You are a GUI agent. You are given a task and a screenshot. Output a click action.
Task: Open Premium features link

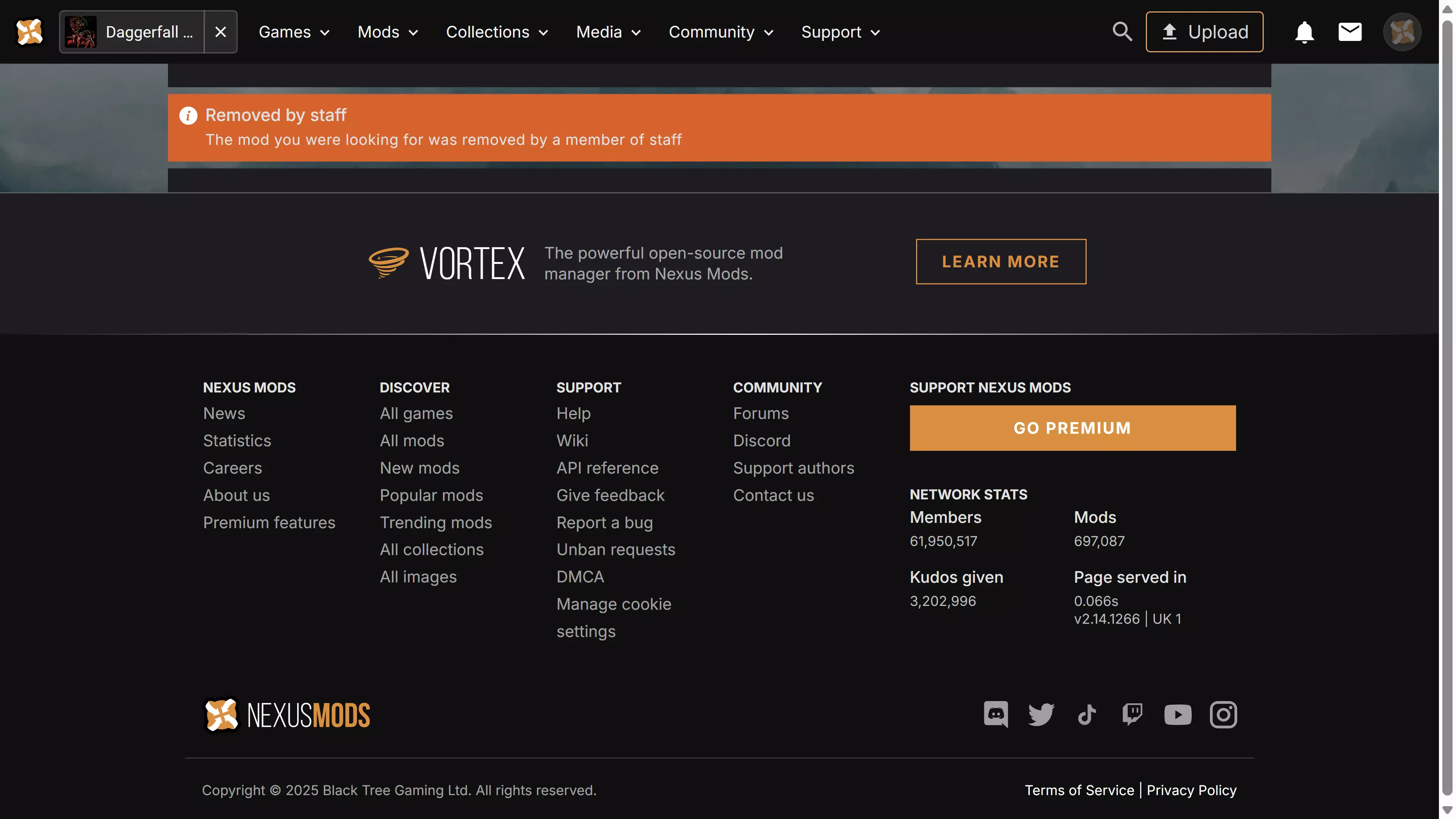[269, 522]
